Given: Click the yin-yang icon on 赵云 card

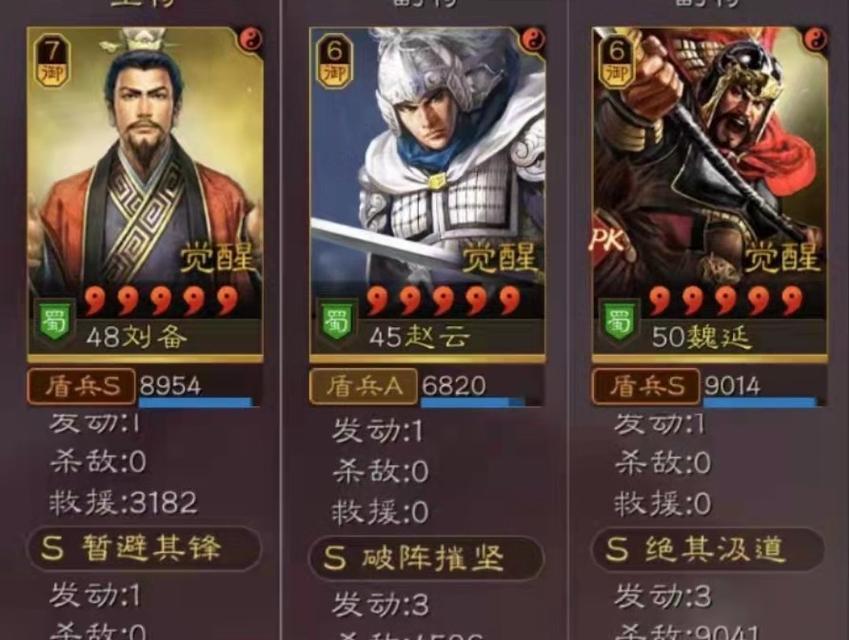Looking at the screenshot, I should [533, 39].
